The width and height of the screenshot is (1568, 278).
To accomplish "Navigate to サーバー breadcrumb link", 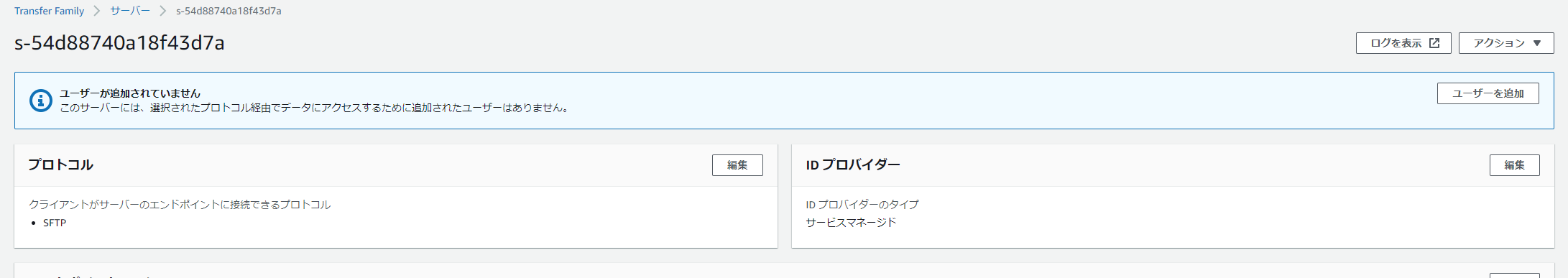I will tap(130, 11).
